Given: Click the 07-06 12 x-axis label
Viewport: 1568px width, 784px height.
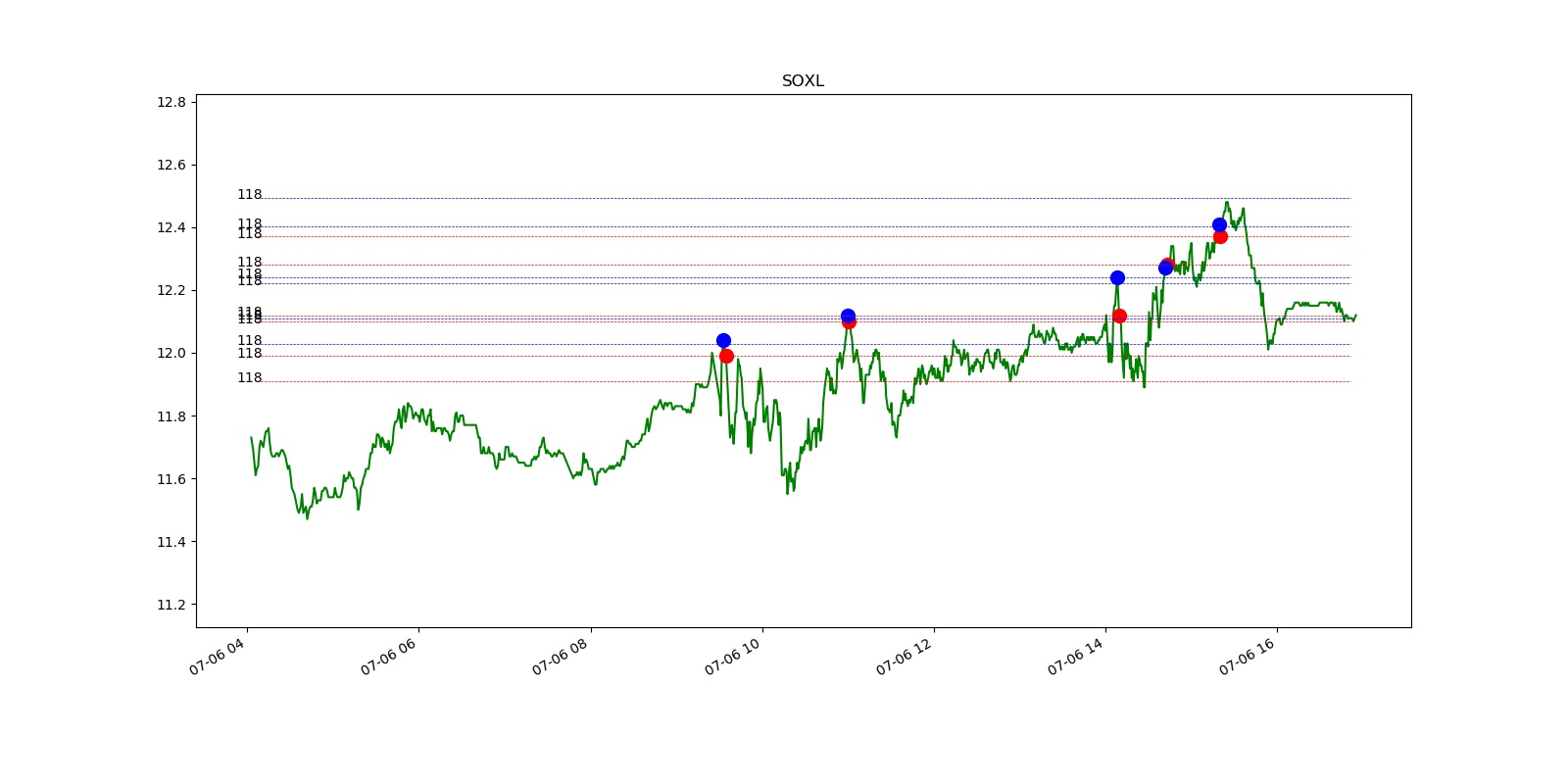Looking at the screenshot, I should [x=904, y=657].
